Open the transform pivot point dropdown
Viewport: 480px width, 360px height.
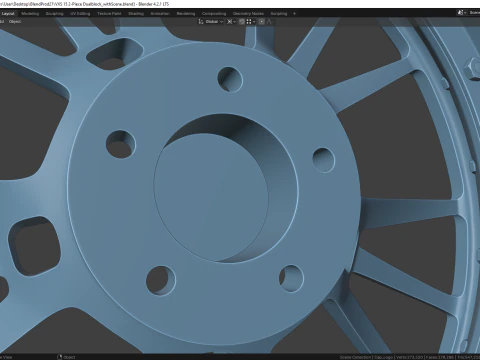coord(231,22)
